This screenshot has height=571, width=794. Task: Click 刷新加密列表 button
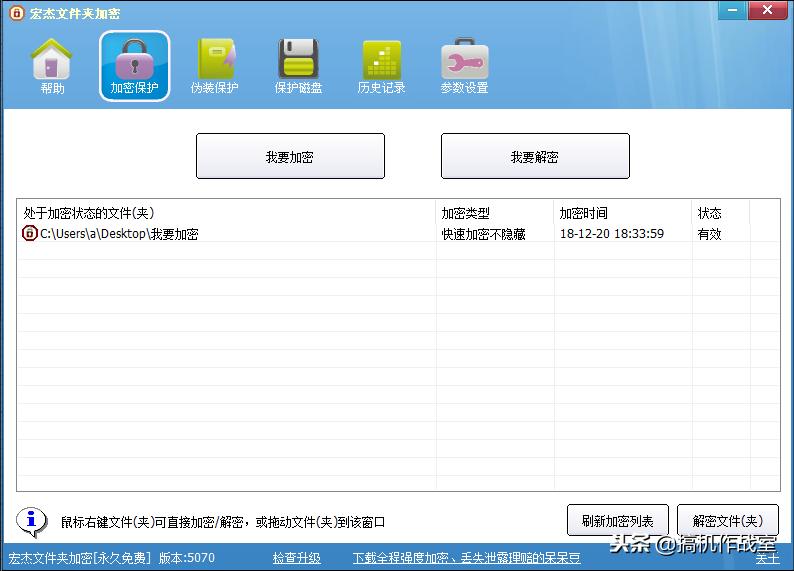click(618, 520)
